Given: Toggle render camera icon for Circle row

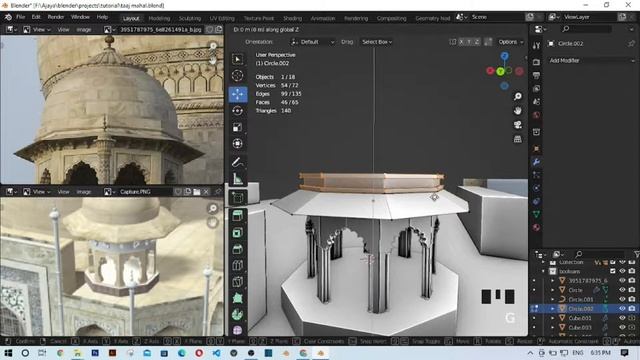Looking at the screenshot, I should 632,290.
